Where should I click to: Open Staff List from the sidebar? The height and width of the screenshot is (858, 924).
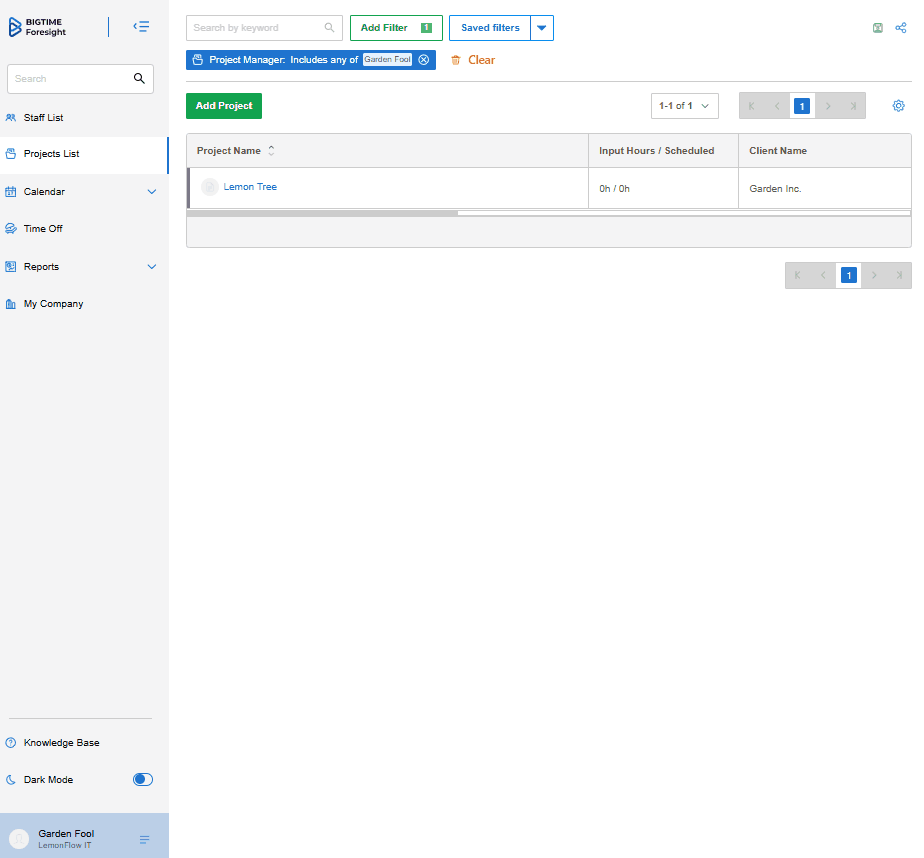click(x=43, y=118)
